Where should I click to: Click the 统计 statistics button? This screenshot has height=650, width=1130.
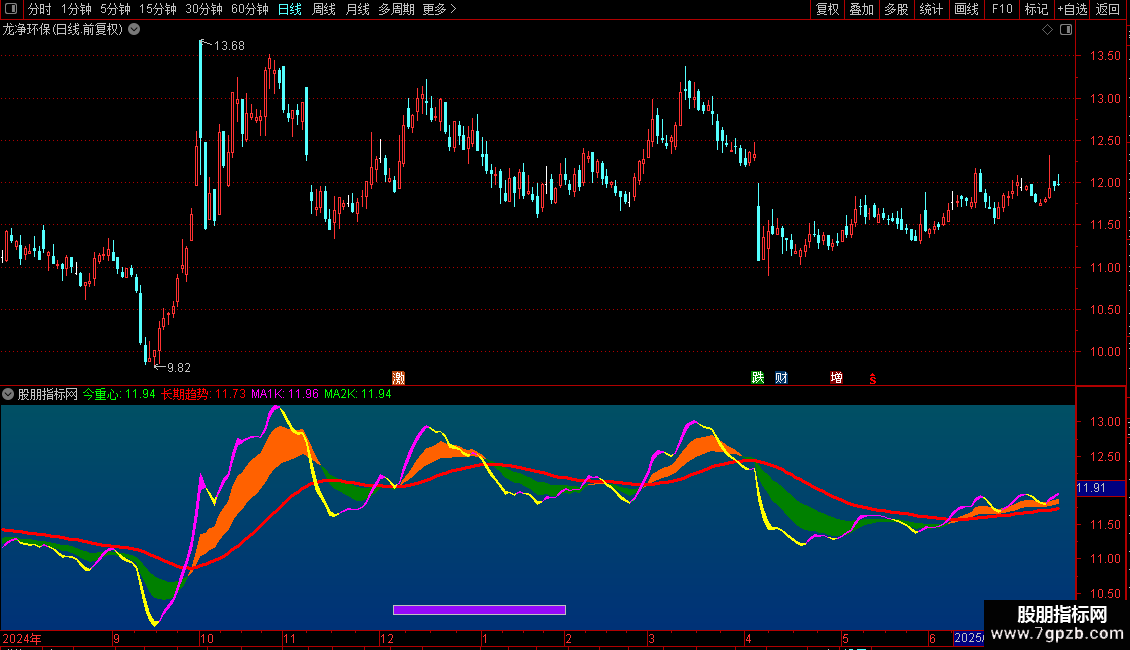pyautogui.click(x=931, y=9)
